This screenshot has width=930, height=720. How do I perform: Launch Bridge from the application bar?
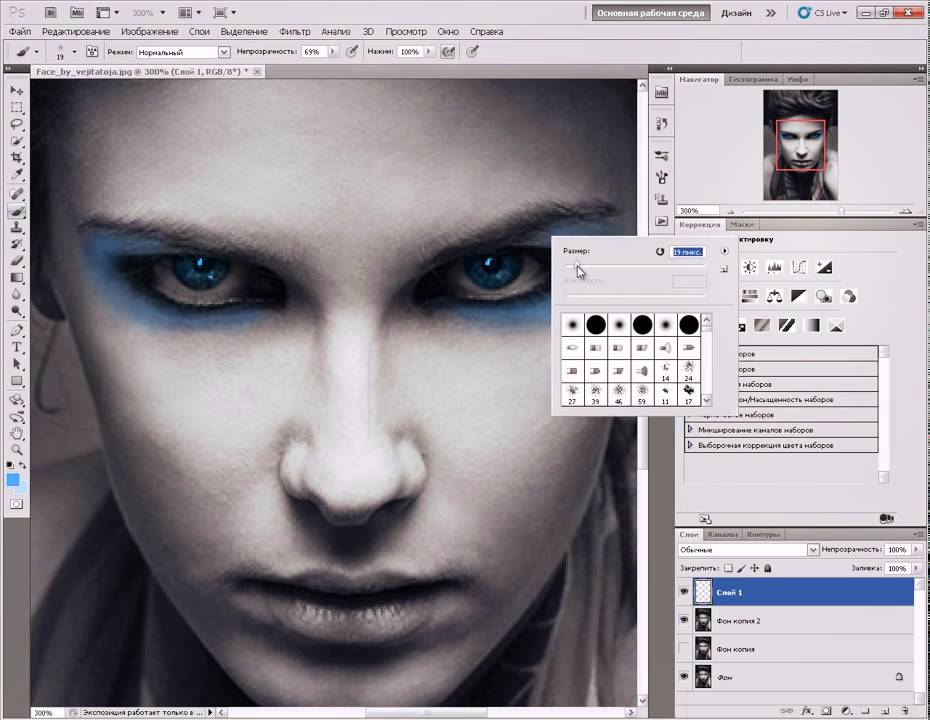point(51,12)
